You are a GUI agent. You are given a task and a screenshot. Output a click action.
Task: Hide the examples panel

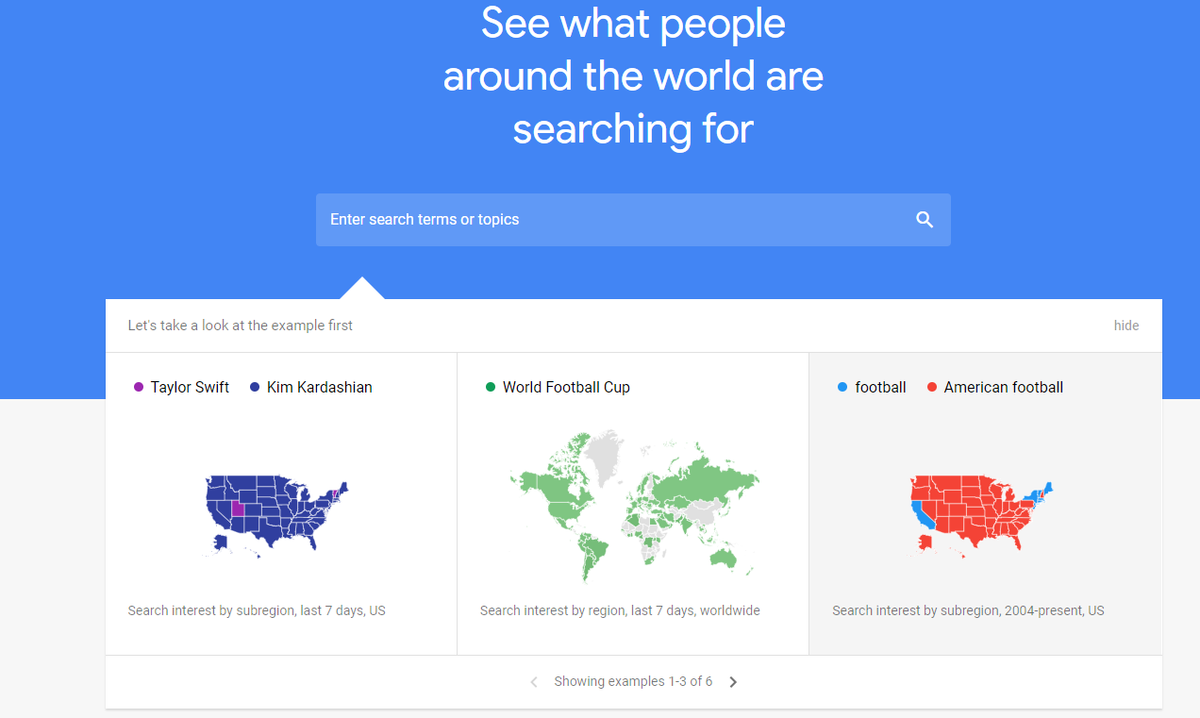[x=1126, y=325]
